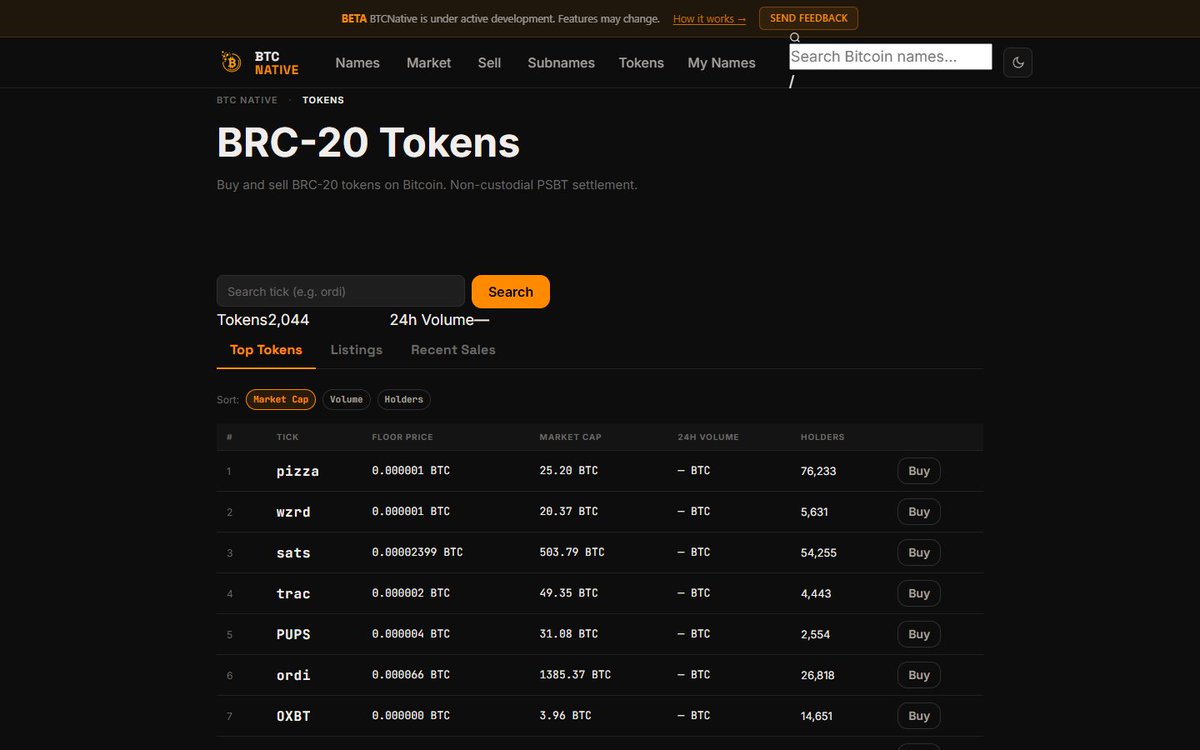
Task: Switch to the Recent Sales tab
Action: coord(453,350)
